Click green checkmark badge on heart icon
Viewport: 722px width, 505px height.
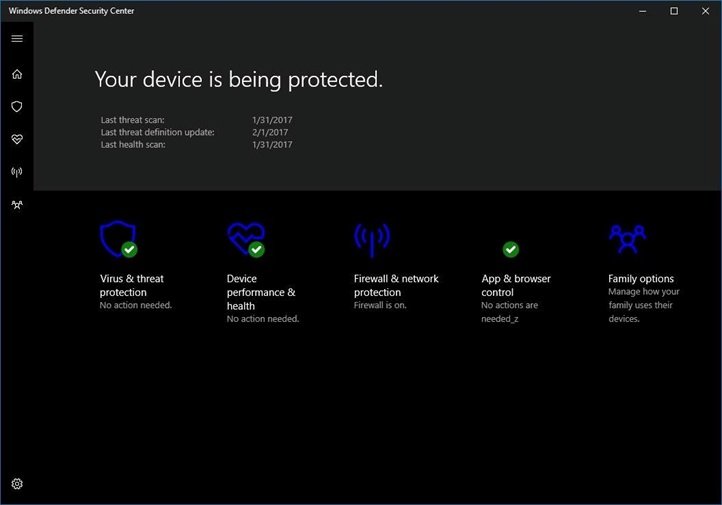point(256,250)
